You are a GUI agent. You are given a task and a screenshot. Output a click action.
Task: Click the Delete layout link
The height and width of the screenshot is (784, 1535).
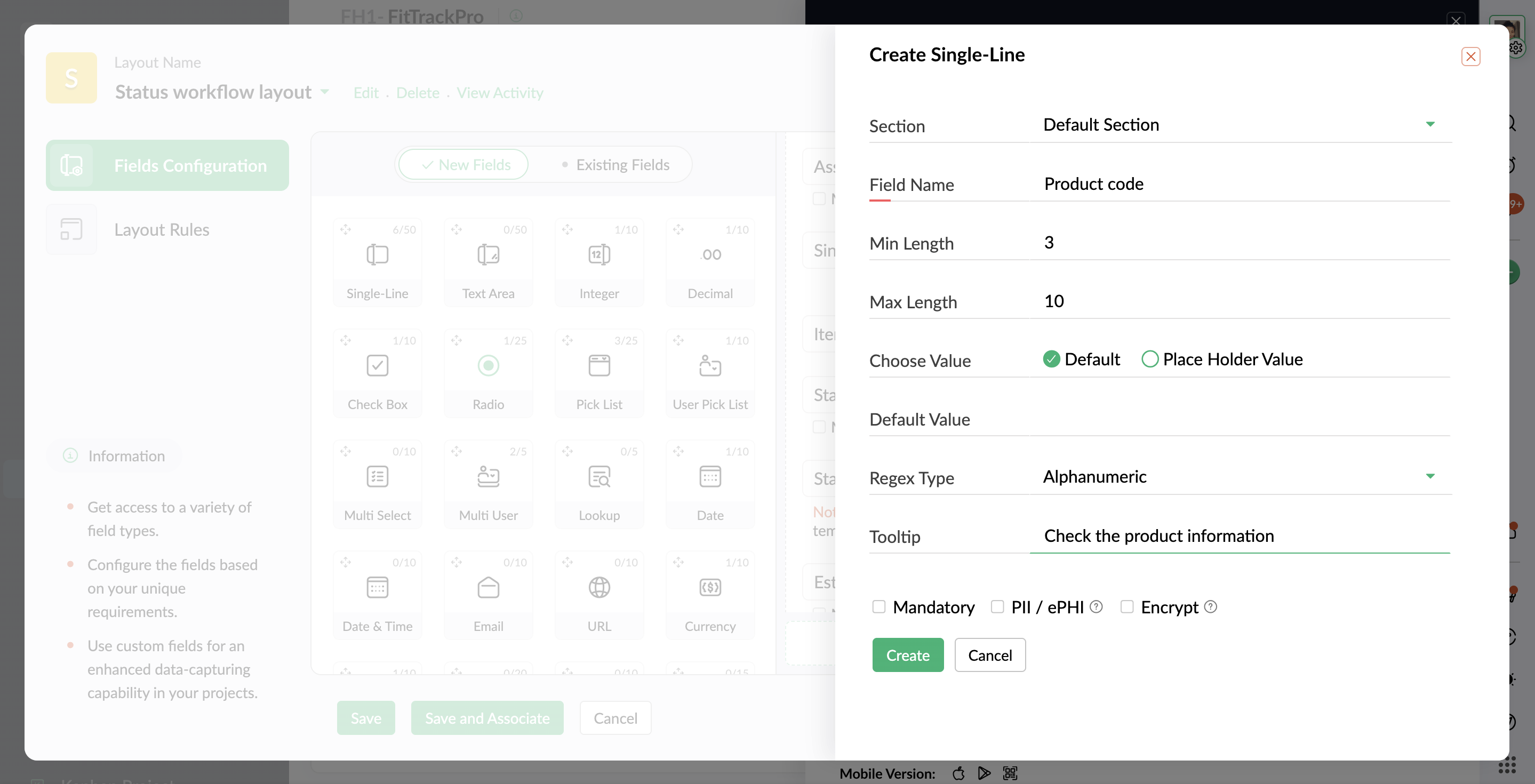click(418, 93)
